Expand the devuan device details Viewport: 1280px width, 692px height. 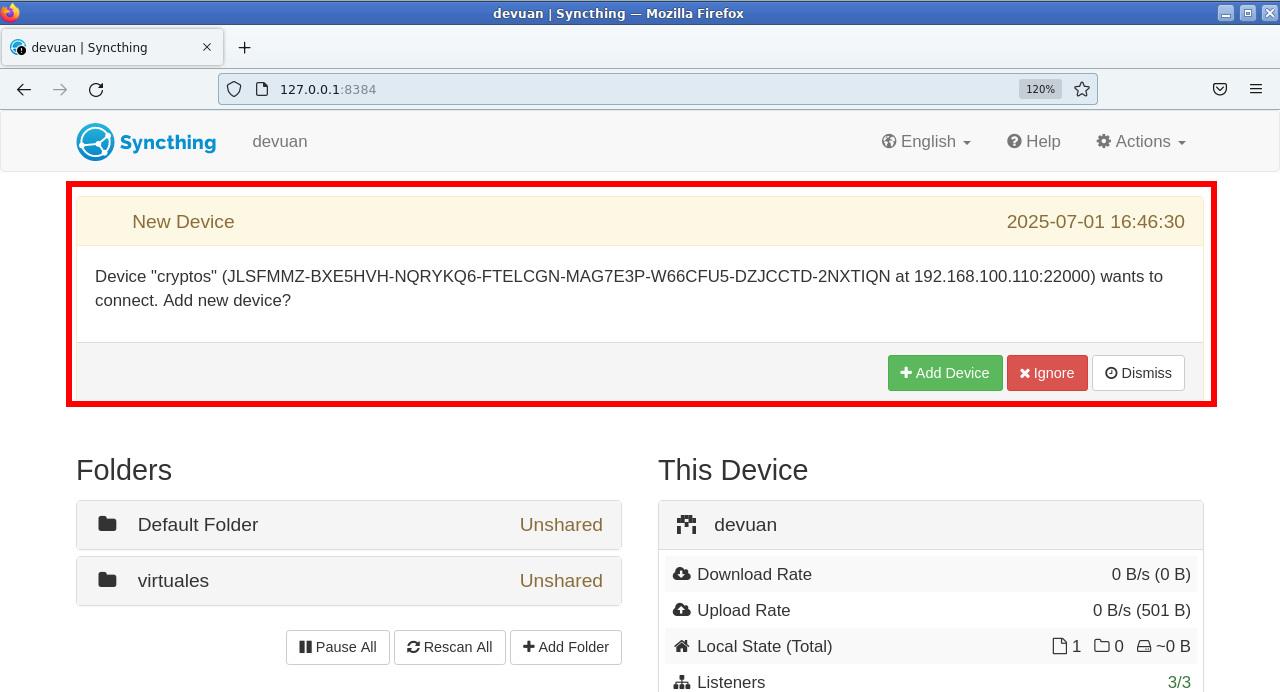point(930,524)
